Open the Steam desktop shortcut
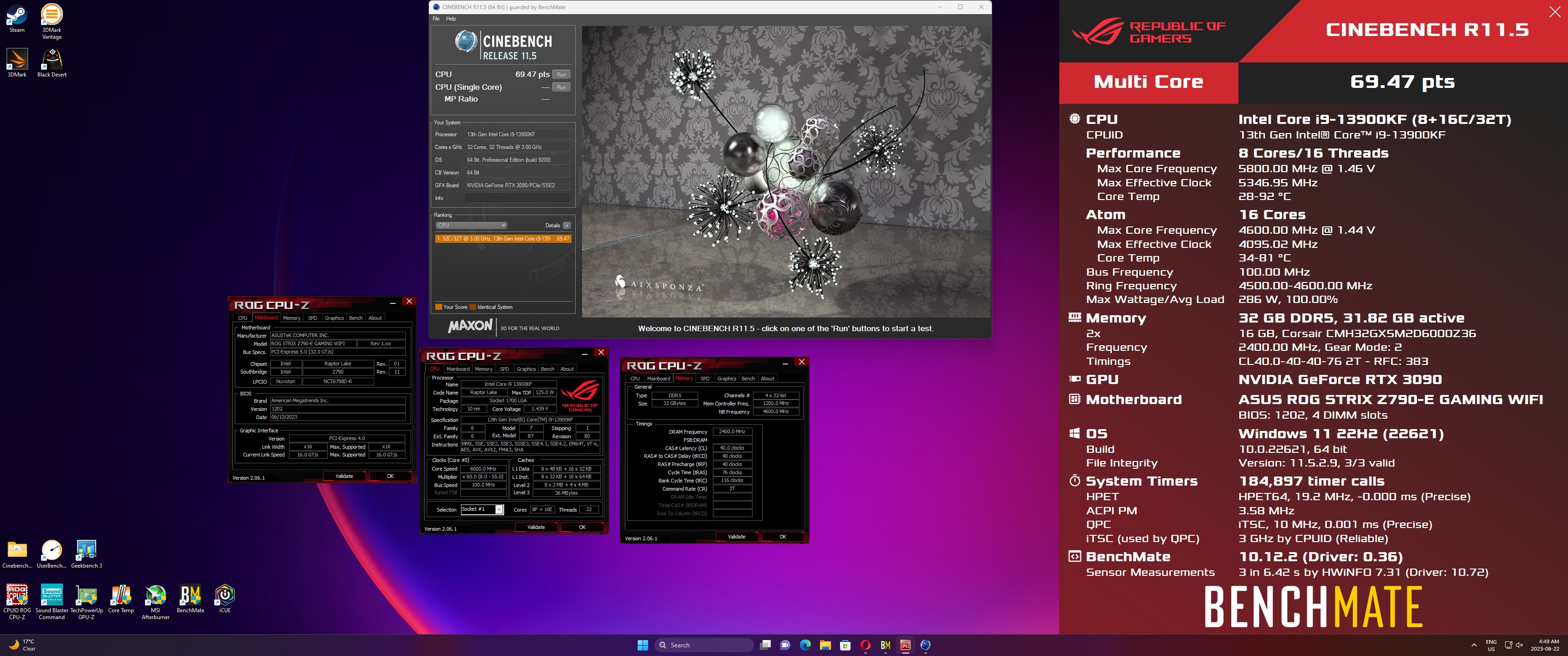 pos(17,18)
